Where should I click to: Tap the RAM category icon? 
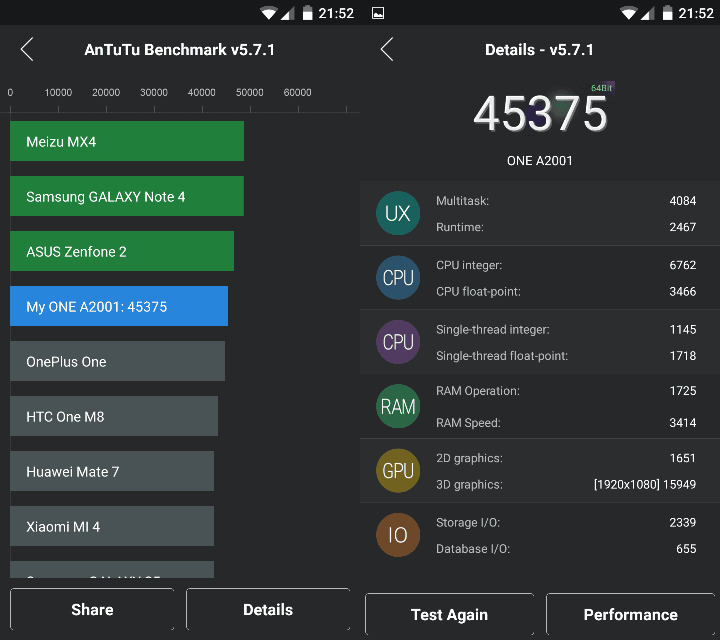pyautogui.click(x=398, y=407)
